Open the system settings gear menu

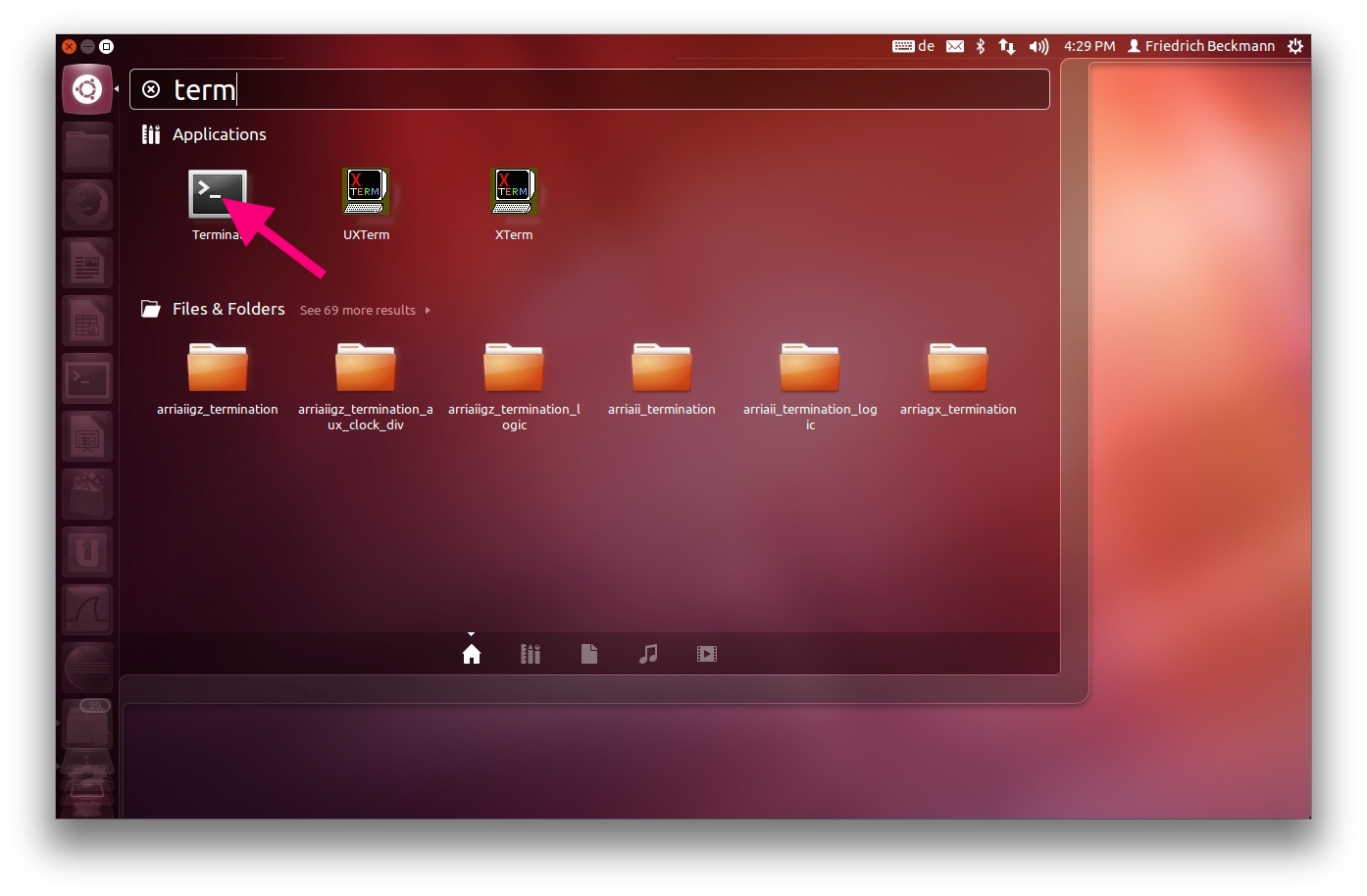coord(1295,46)
